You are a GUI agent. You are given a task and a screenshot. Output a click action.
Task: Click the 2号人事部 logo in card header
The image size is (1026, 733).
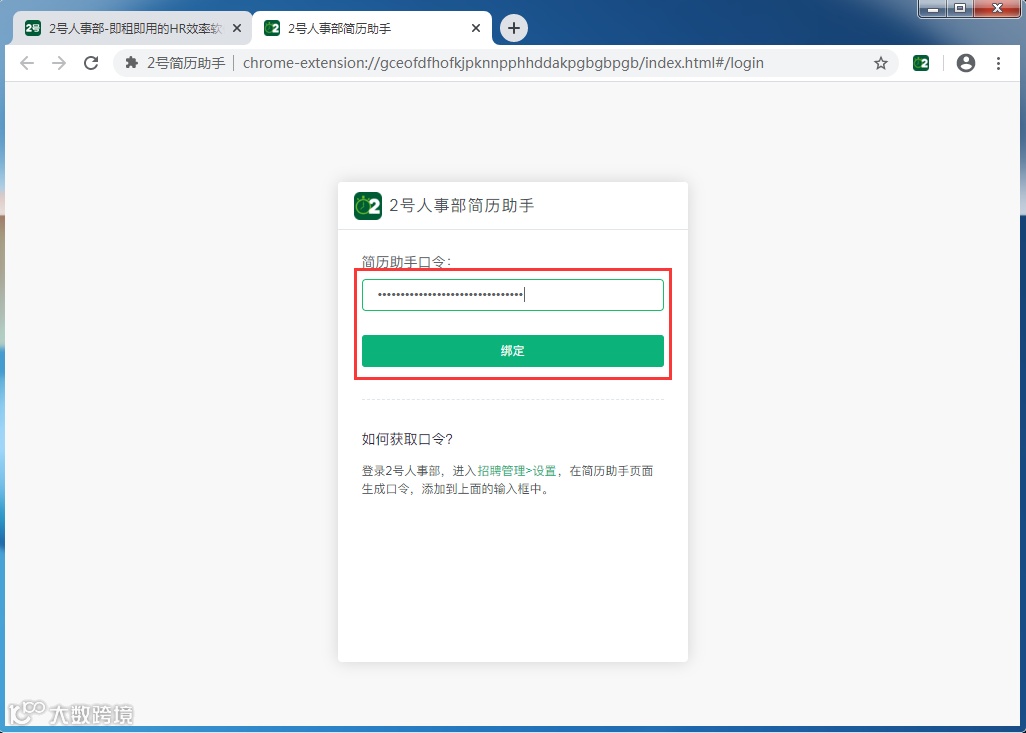click(x=368, y=206)
